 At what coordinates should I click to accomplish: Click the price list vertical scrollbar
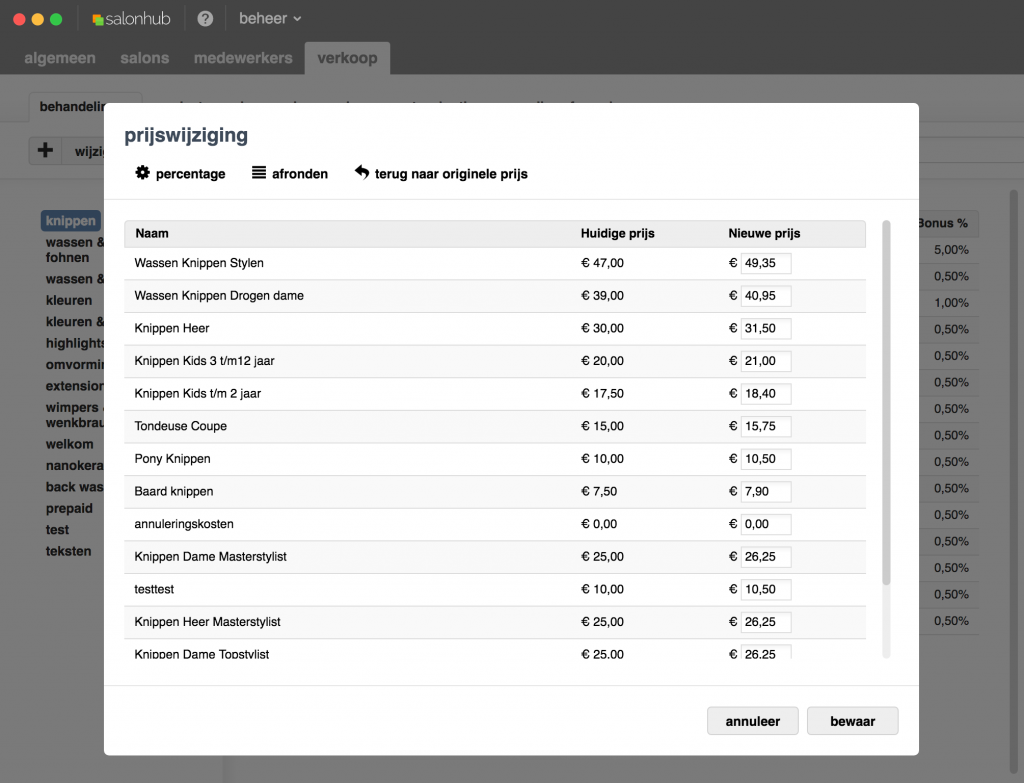tap(886, 400)
